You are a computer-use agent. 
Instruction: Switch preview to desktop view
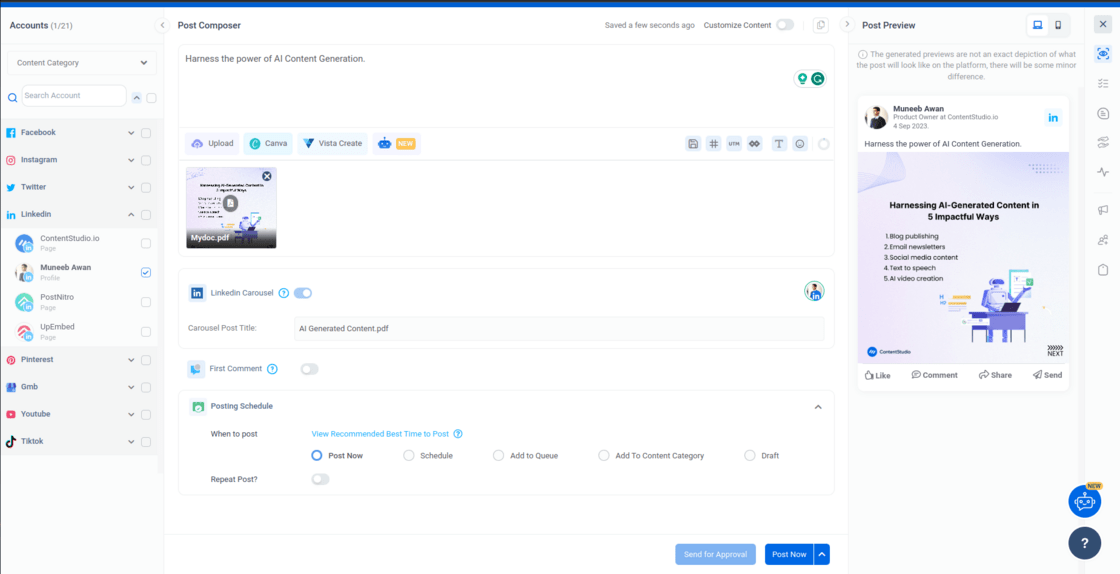click(1038, 25)
